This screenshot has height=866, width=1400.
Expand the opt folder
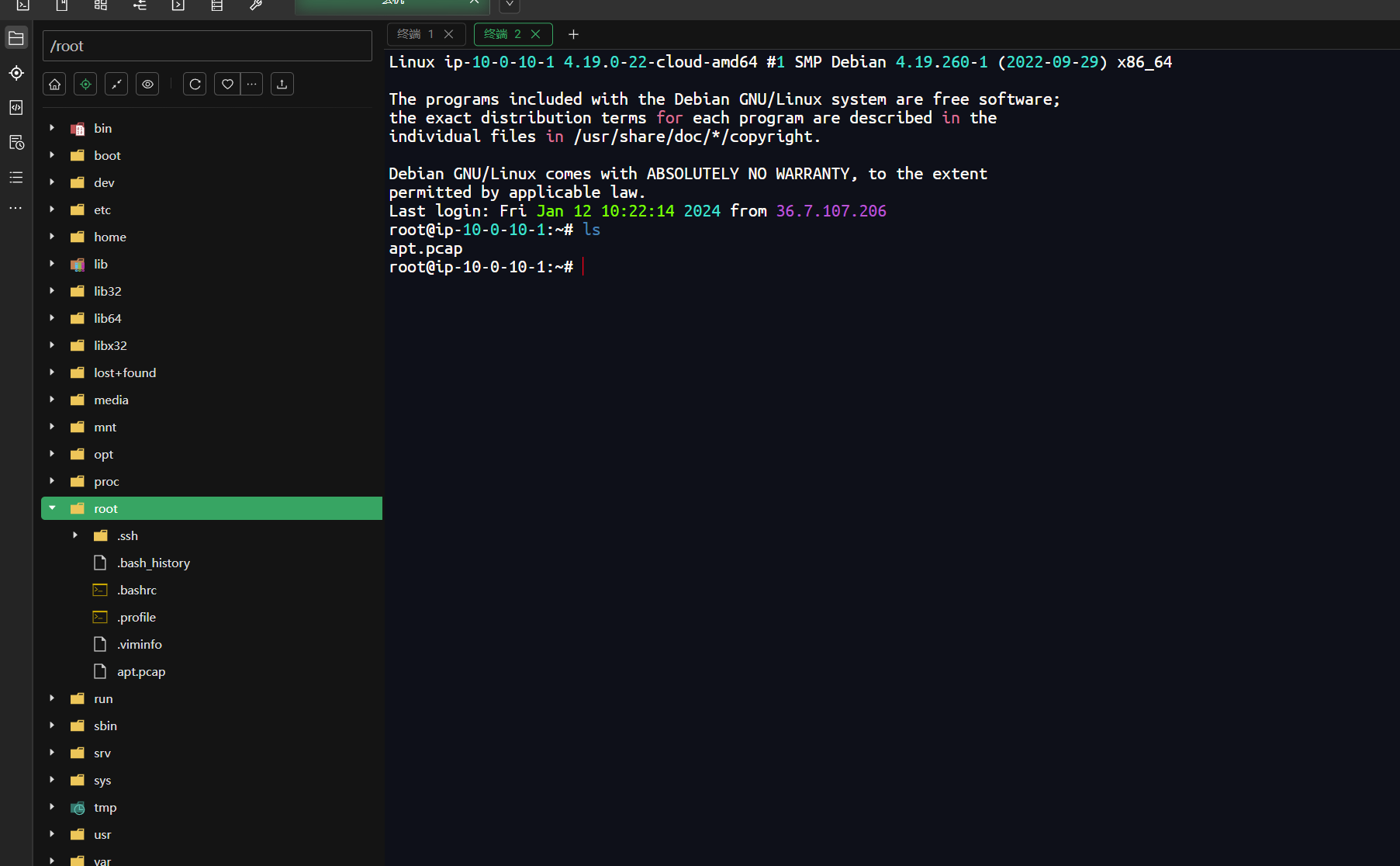[x=52, y=454]
